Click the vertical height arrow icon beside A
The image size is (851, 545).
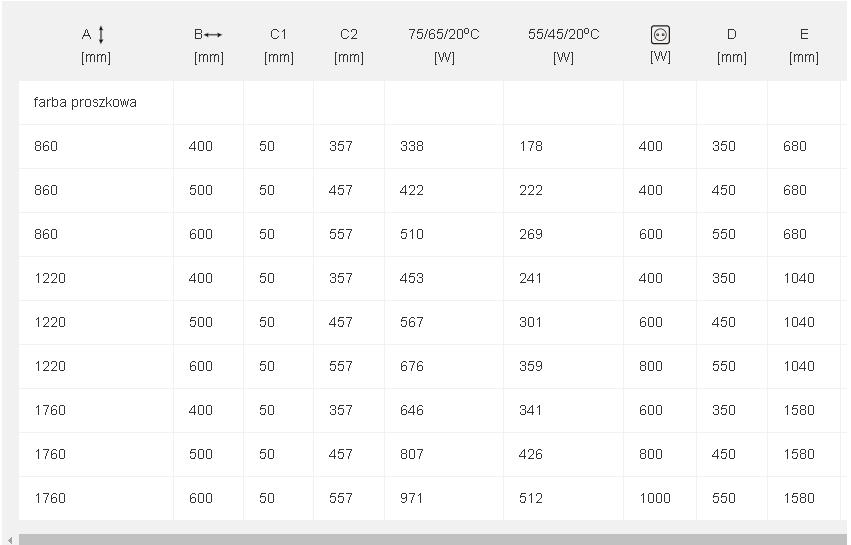tap(101, 35)
